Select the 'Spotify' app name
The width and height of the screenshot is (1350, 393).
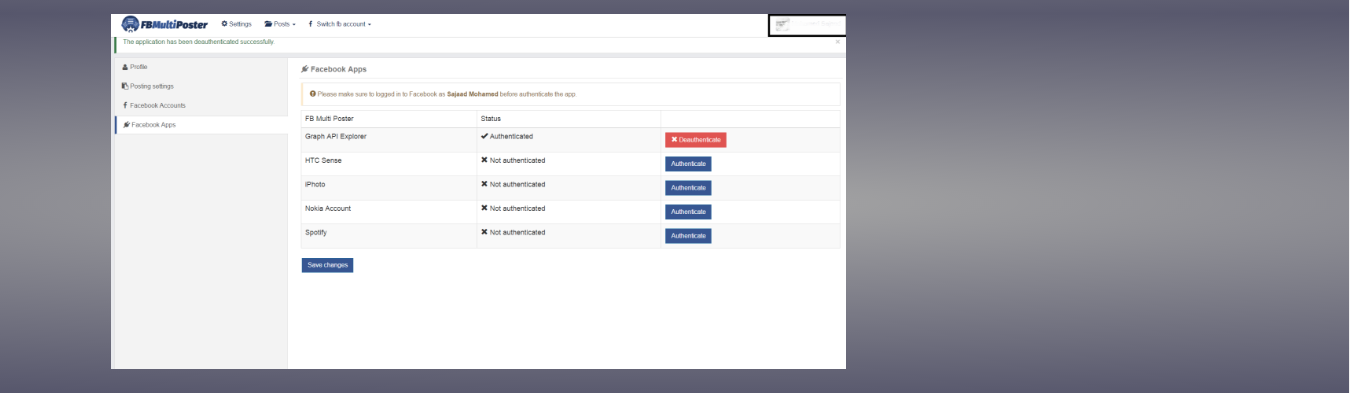pyautogui.click(x=316, y=232)
